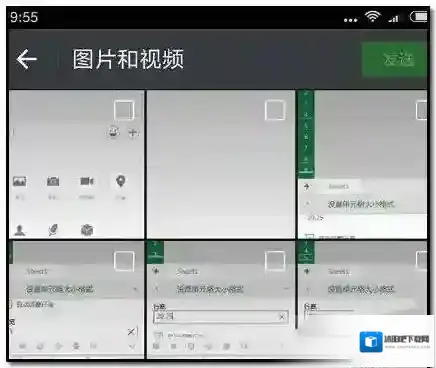Open thumbnail showing chat attachment icons panel
This screenshot has width=436, height=368.
click(x=77, y=164)
